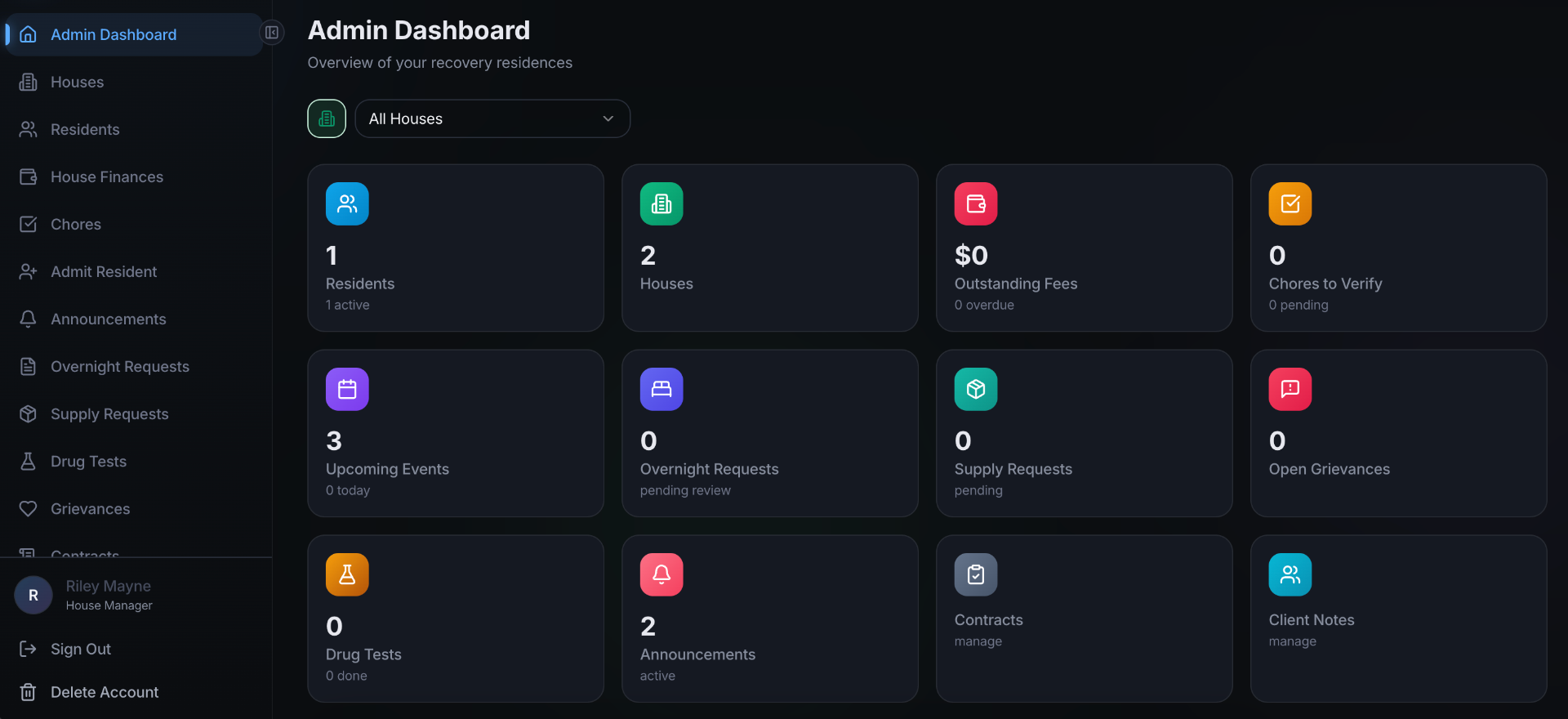Click the Admit Resident user-plus icon

tap(28, 271)
